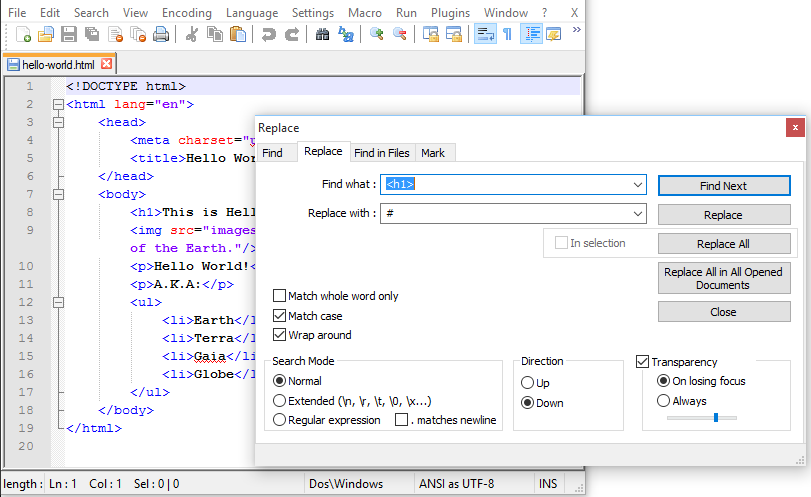The width and height of the screenshot is (811, 497).
Task: Switch to the Mark tab
Action: [433, 153]
